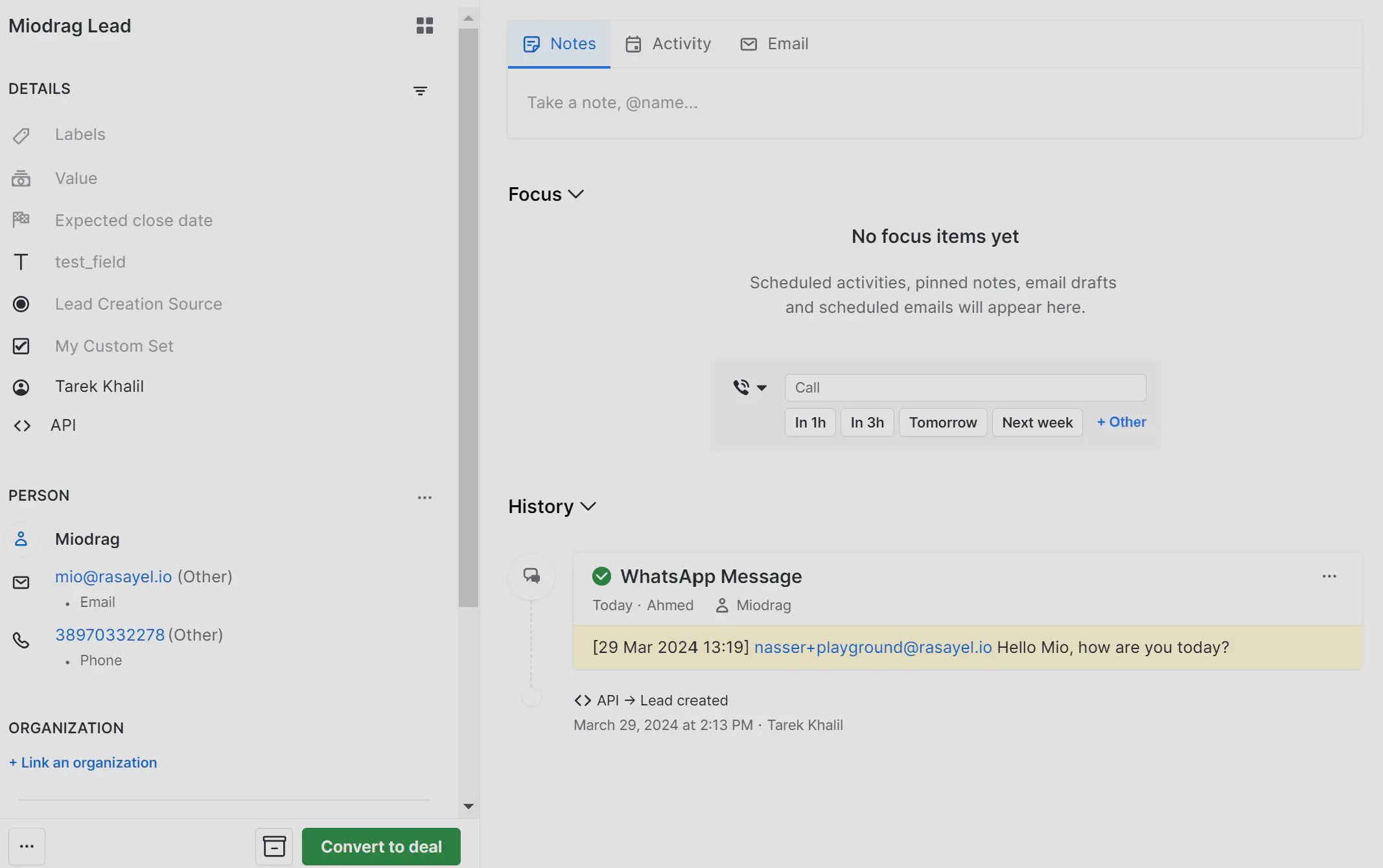Click the My Custom Set checkbox icon
Viewport: 1383px width, 868px height.
(21, 346)
